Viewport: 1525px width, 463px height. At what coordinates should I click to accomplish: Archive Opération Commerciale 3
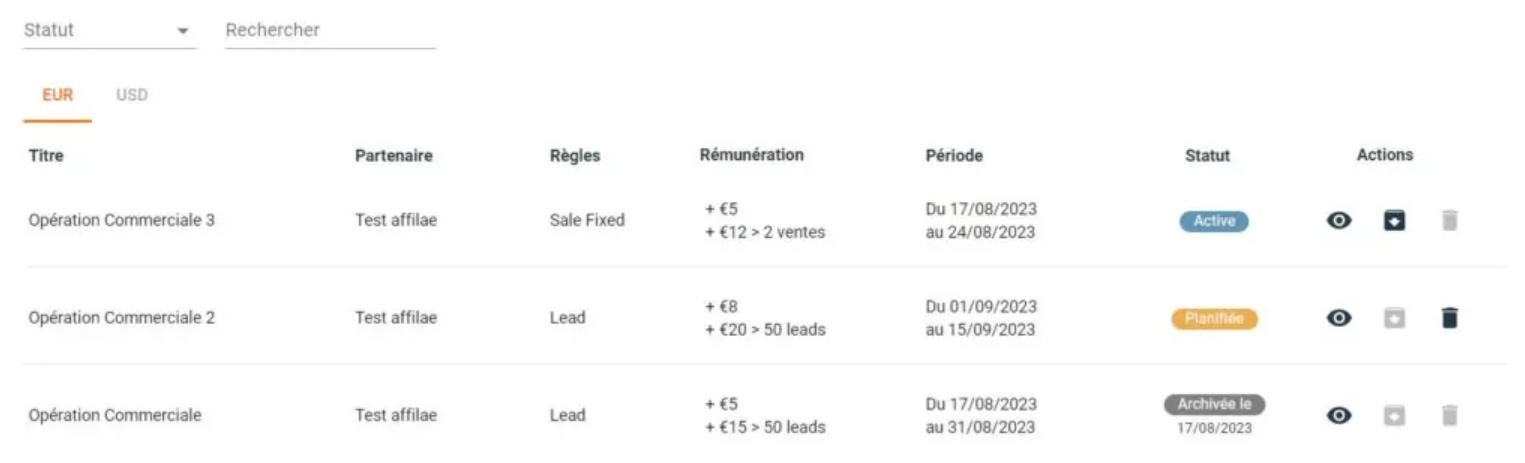click(1394, 221)
